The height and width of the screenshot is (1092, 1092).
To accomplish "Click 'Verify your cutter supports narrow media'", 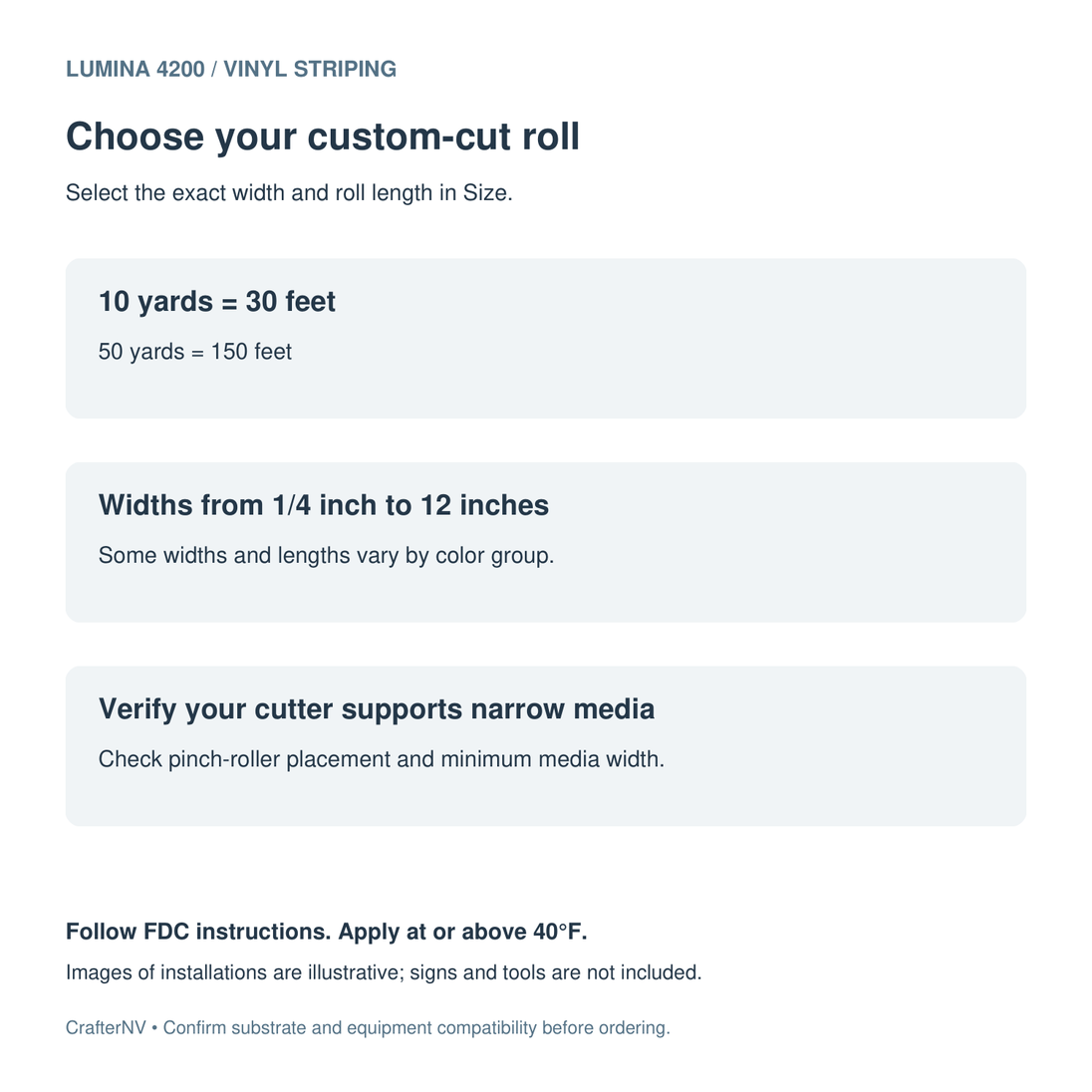I will point(377,709).
